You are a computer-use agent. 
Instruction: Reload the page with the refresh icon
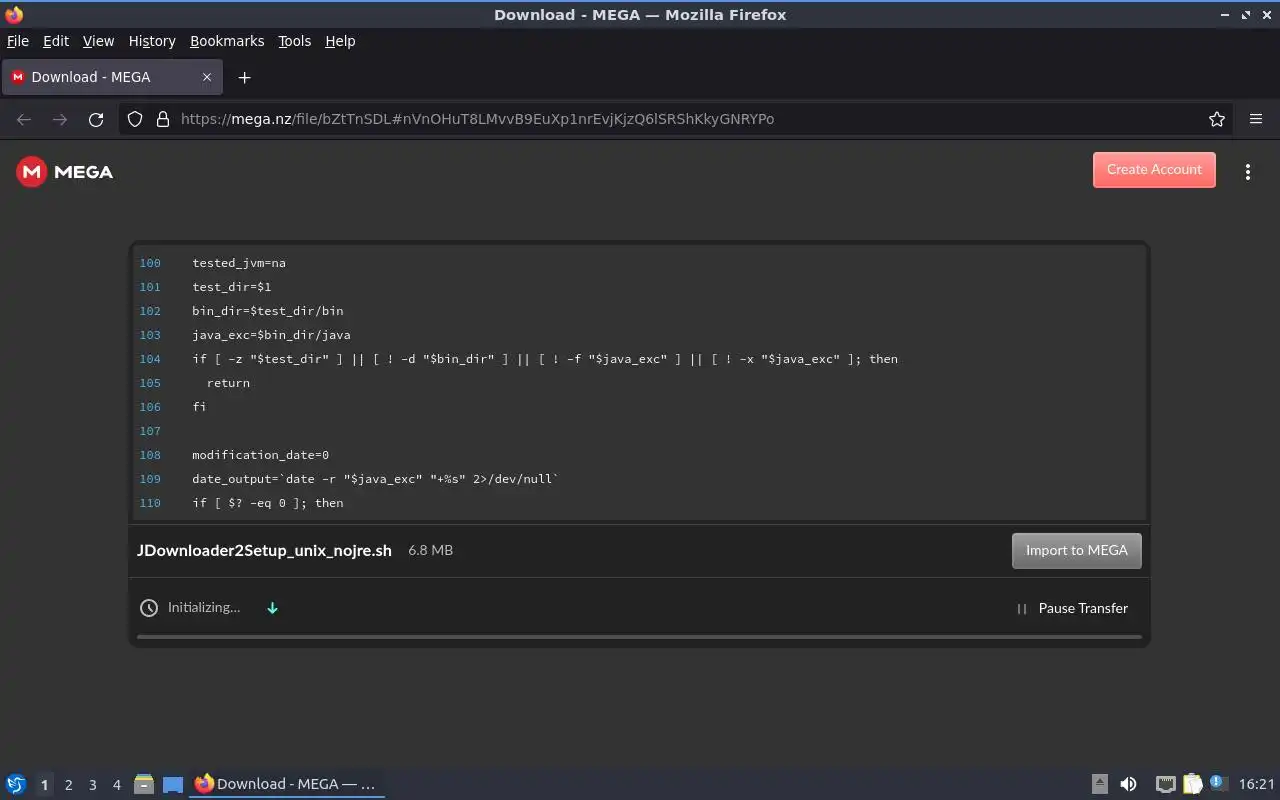coord(96,119)
